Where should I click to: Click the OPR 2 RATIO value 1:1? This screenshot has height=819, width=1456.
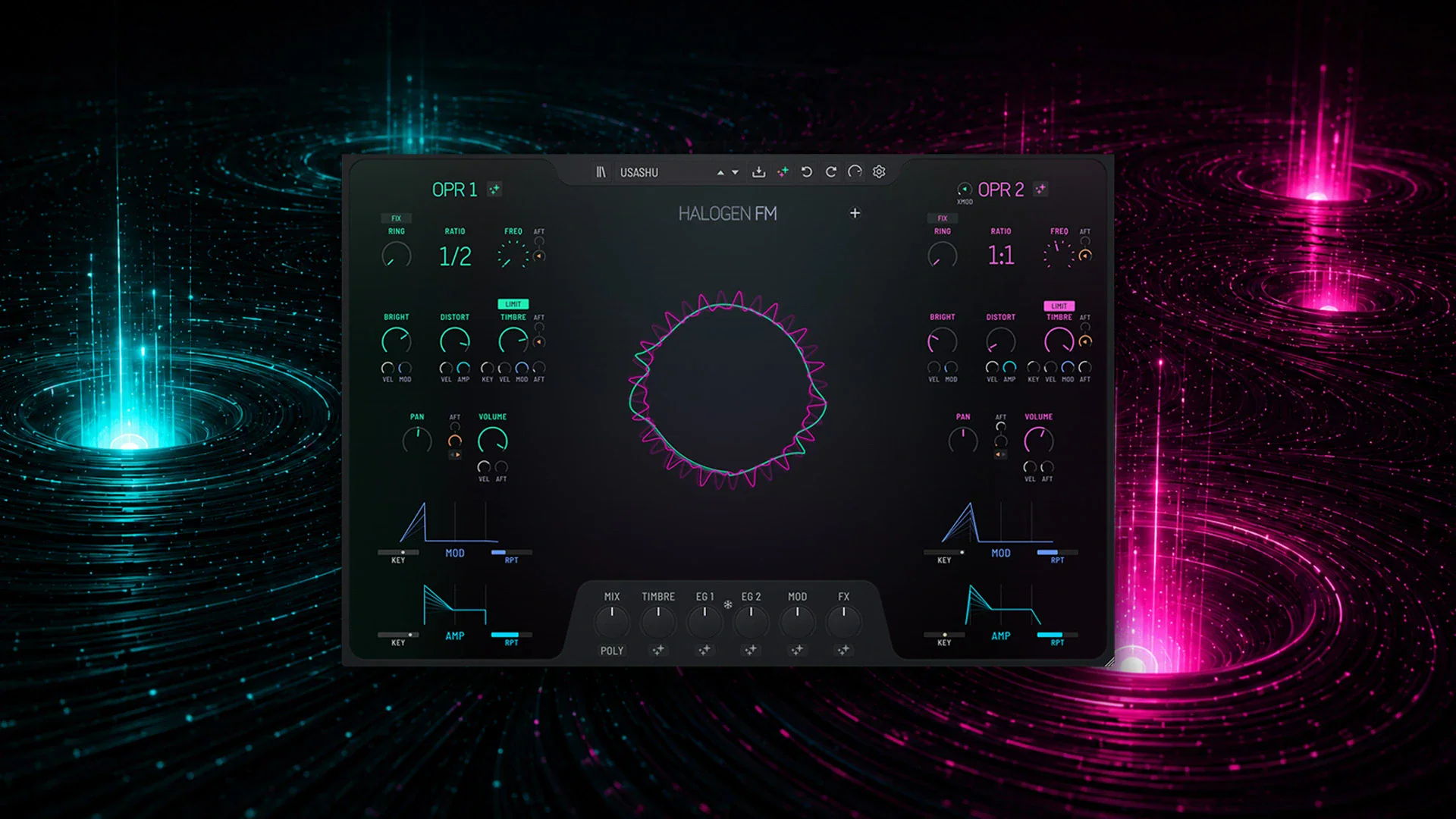click(1001, 256)
